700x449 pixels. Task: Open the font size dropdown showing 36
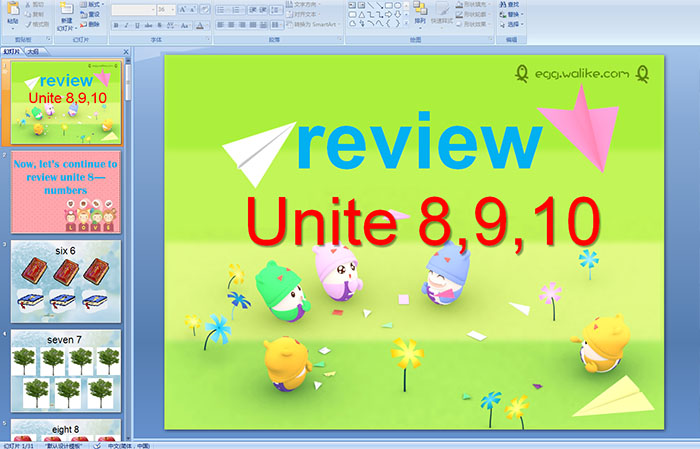click(166, 10)
